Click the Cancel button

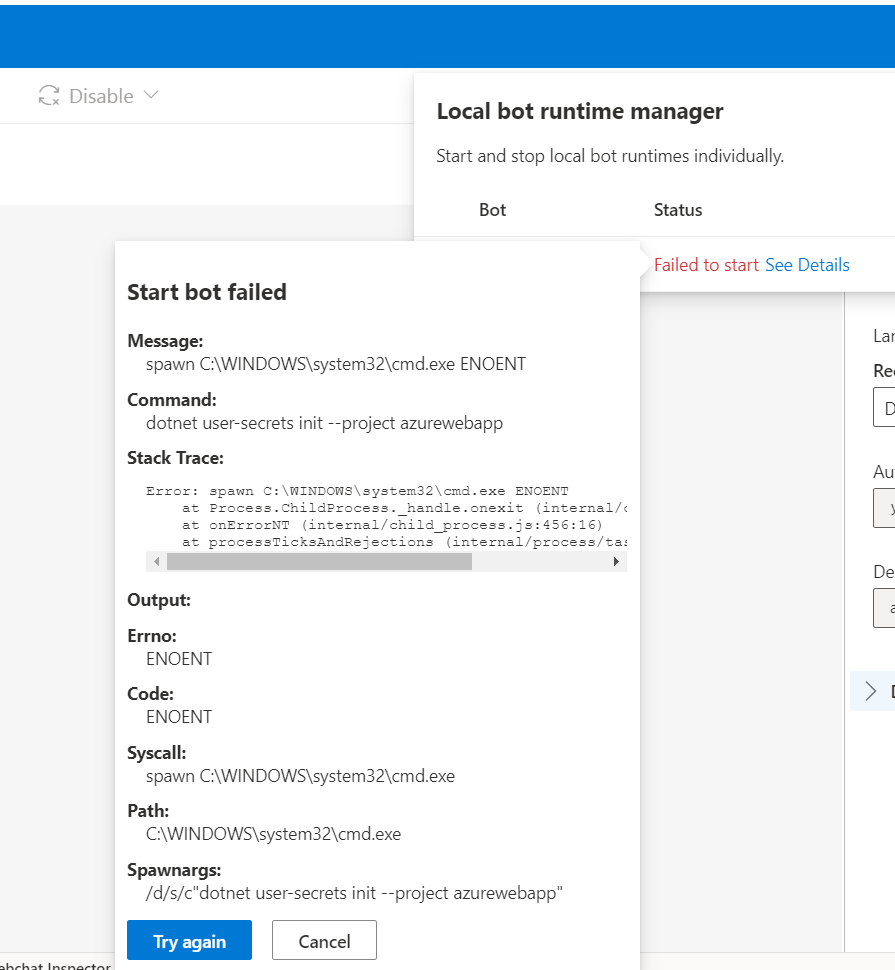(x=324, y=939)
